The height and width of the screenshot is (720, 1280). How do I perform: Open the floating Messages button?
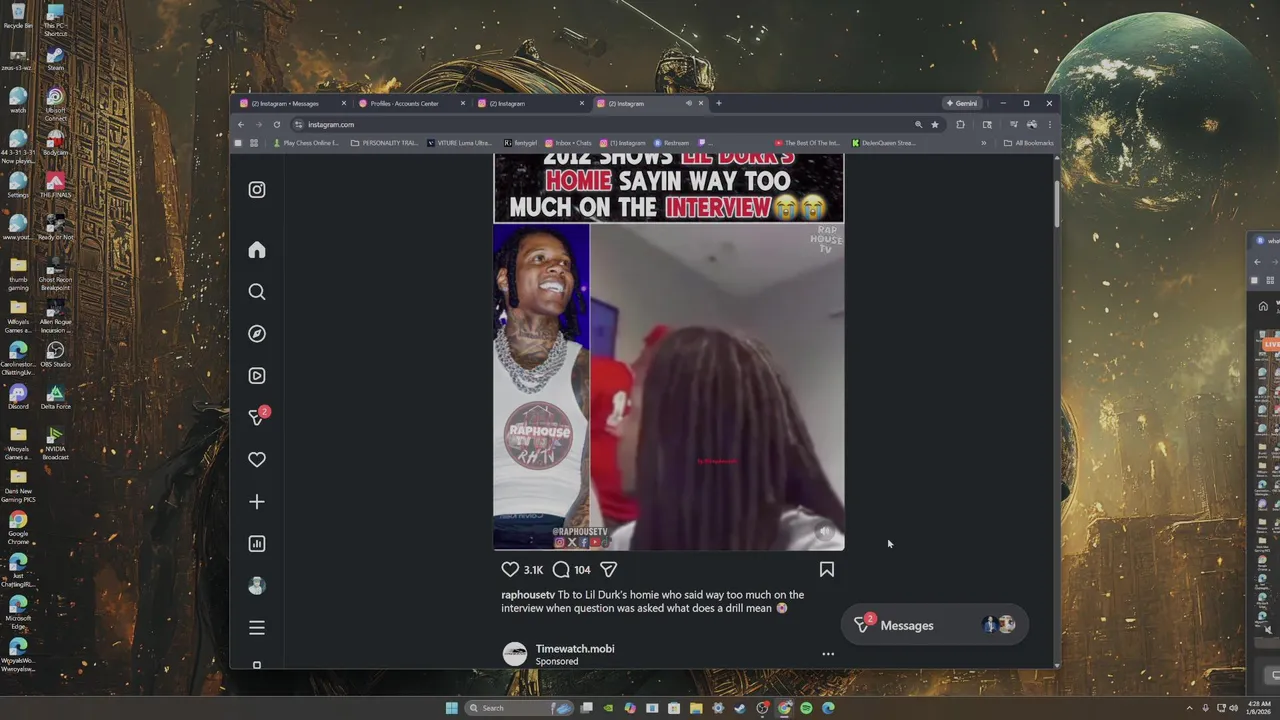[935, 625]
